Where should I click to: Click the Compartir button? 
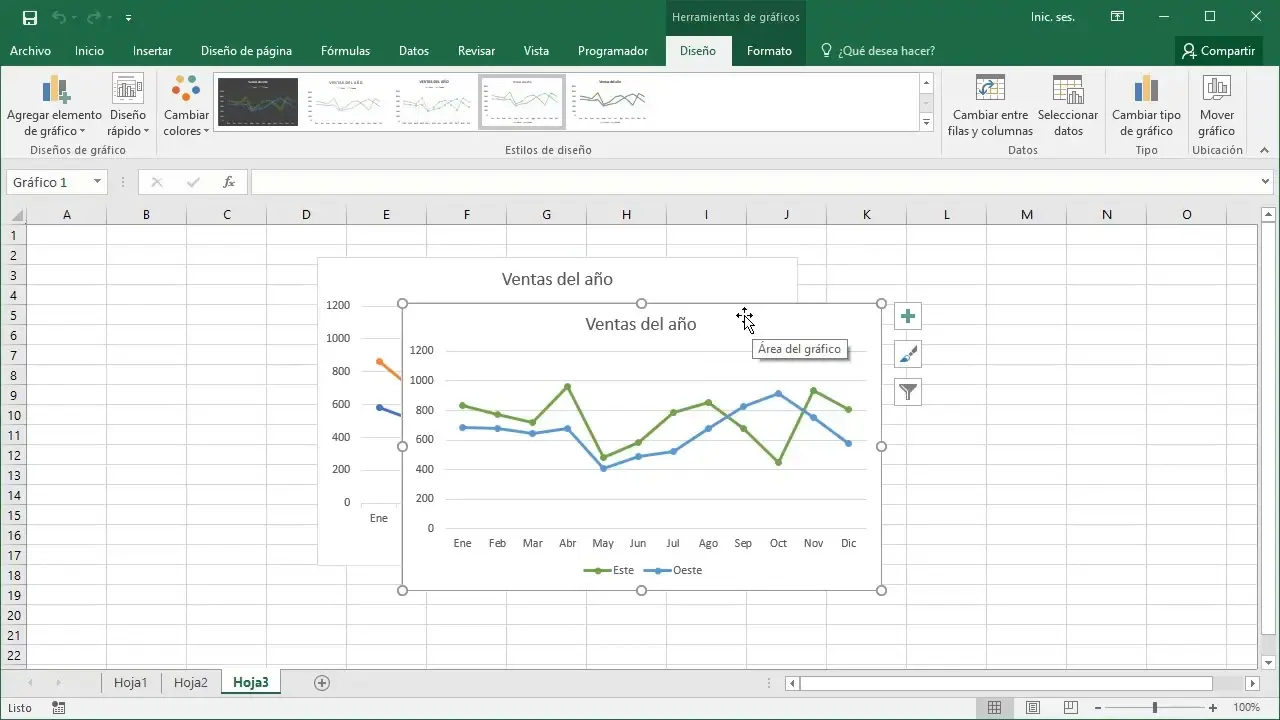tap(1218, 51)
